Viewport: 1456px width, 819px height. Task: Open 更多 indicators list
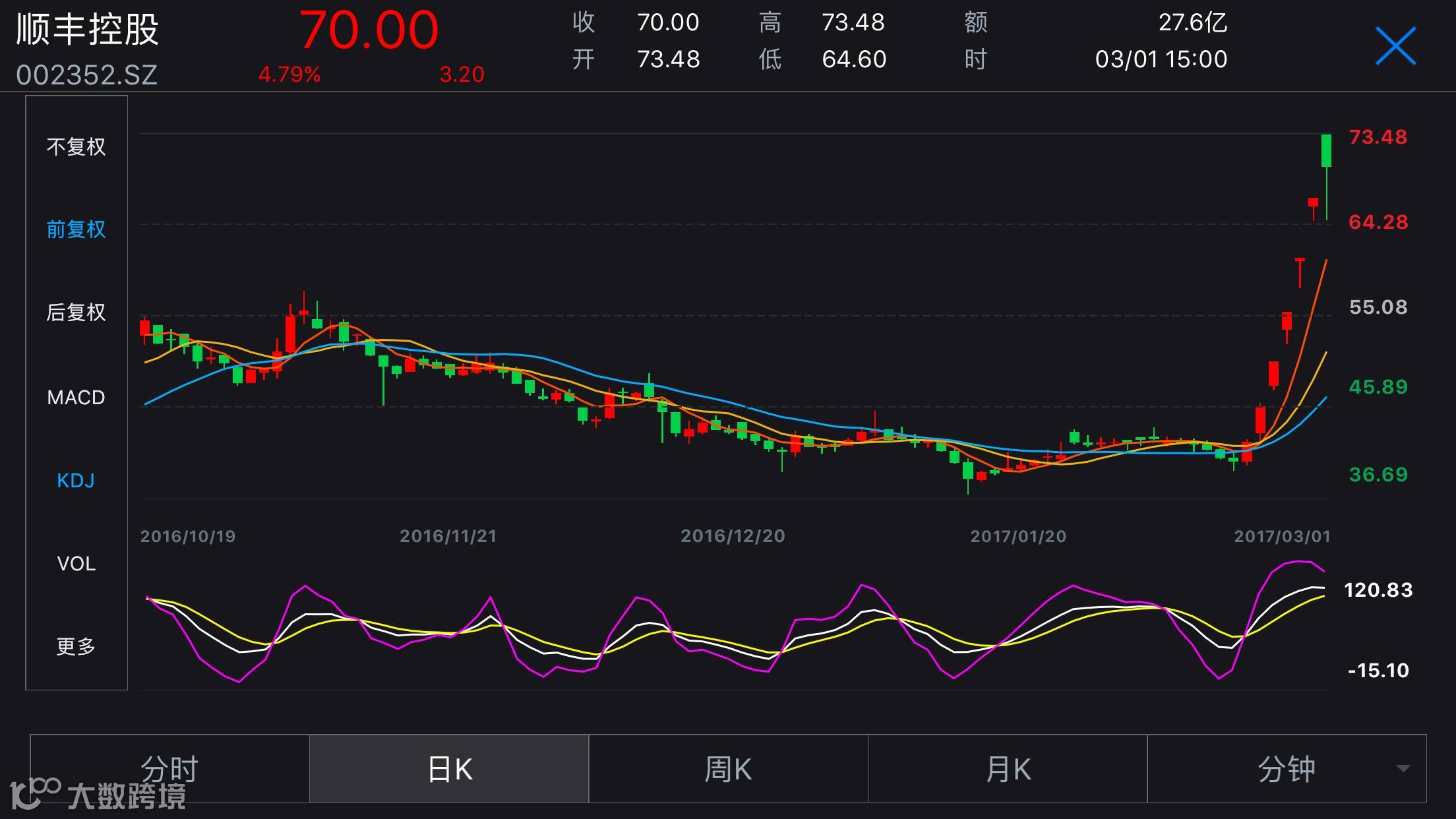[76, 646]
